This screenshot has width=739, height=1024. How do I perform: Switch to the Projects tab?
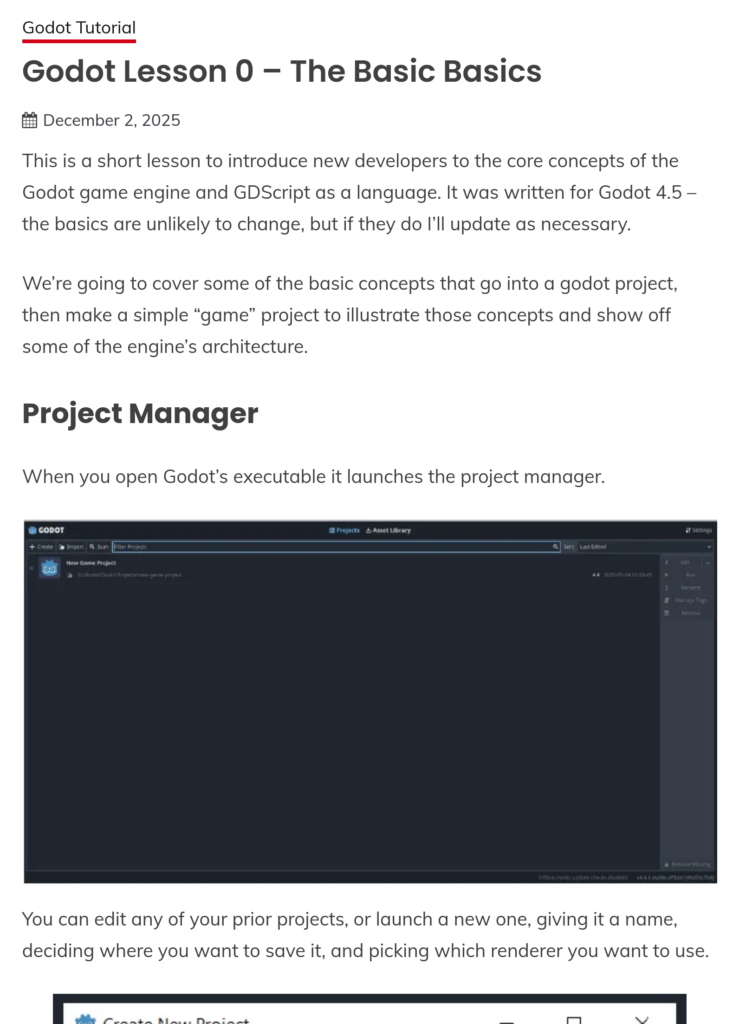[345, 530]
